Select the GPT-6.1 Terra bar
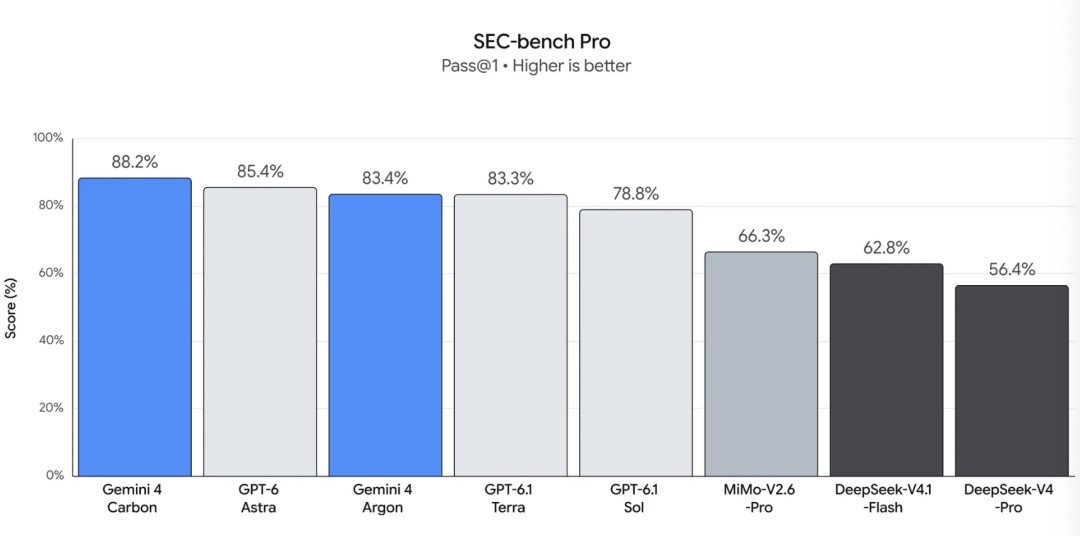 511,335
